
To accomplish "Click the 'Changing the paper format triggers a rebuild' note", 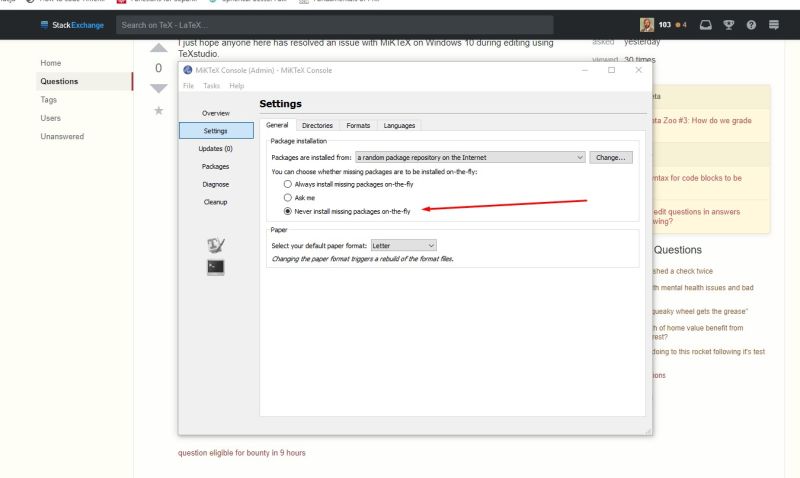I will coord(362,259).
